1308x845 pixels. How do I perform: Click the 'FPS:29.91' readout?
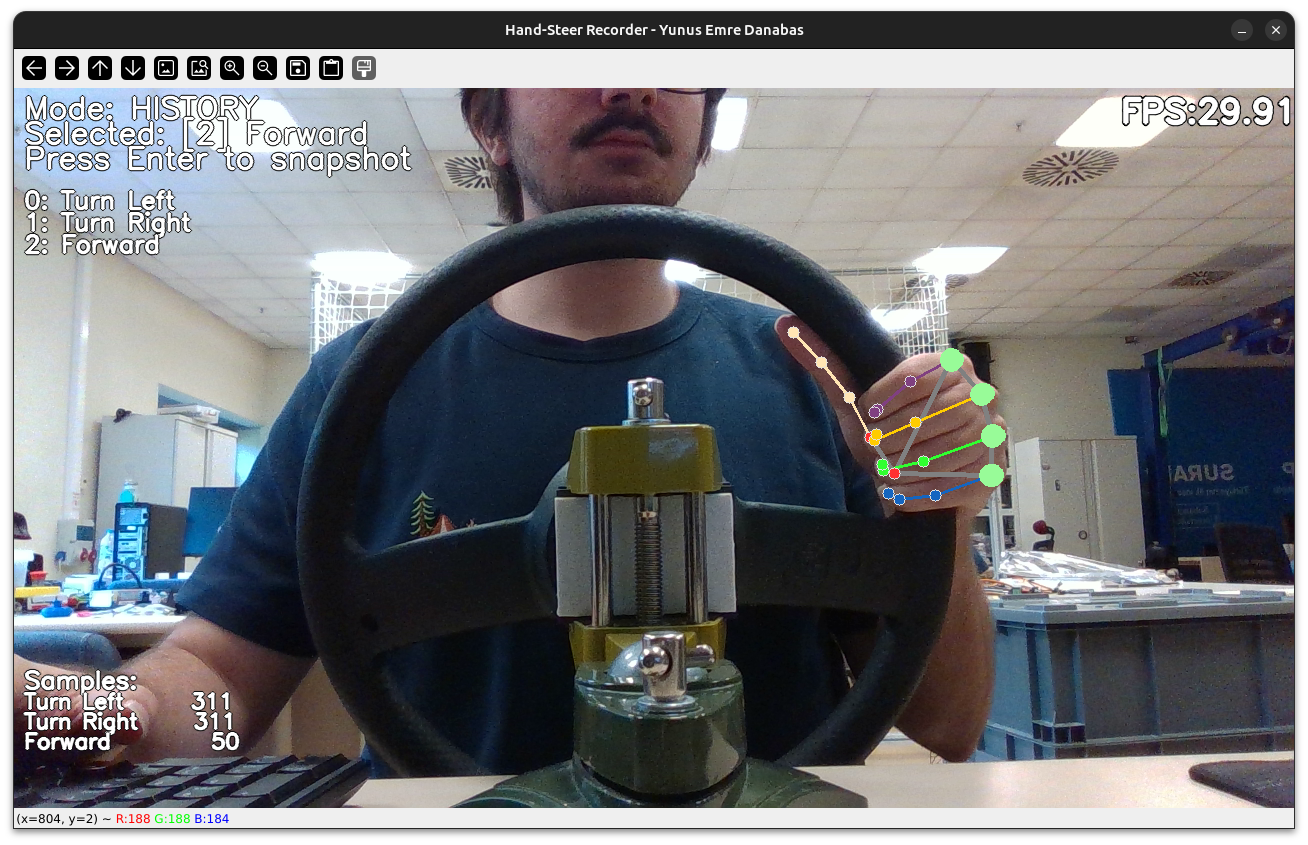pos(1207,112)
